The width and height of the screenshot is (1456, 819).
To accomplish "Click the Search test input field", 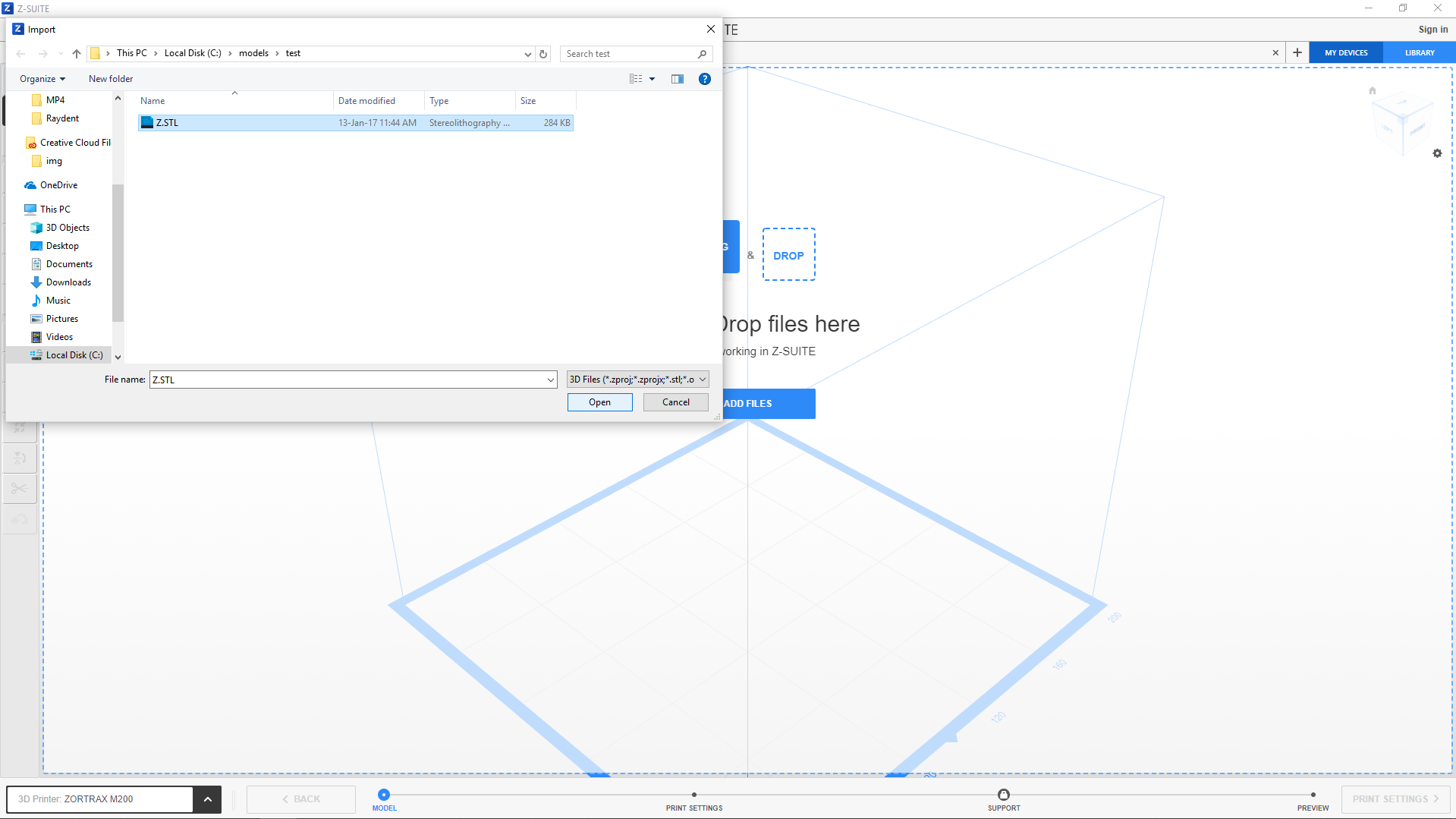I will (630, 54).
